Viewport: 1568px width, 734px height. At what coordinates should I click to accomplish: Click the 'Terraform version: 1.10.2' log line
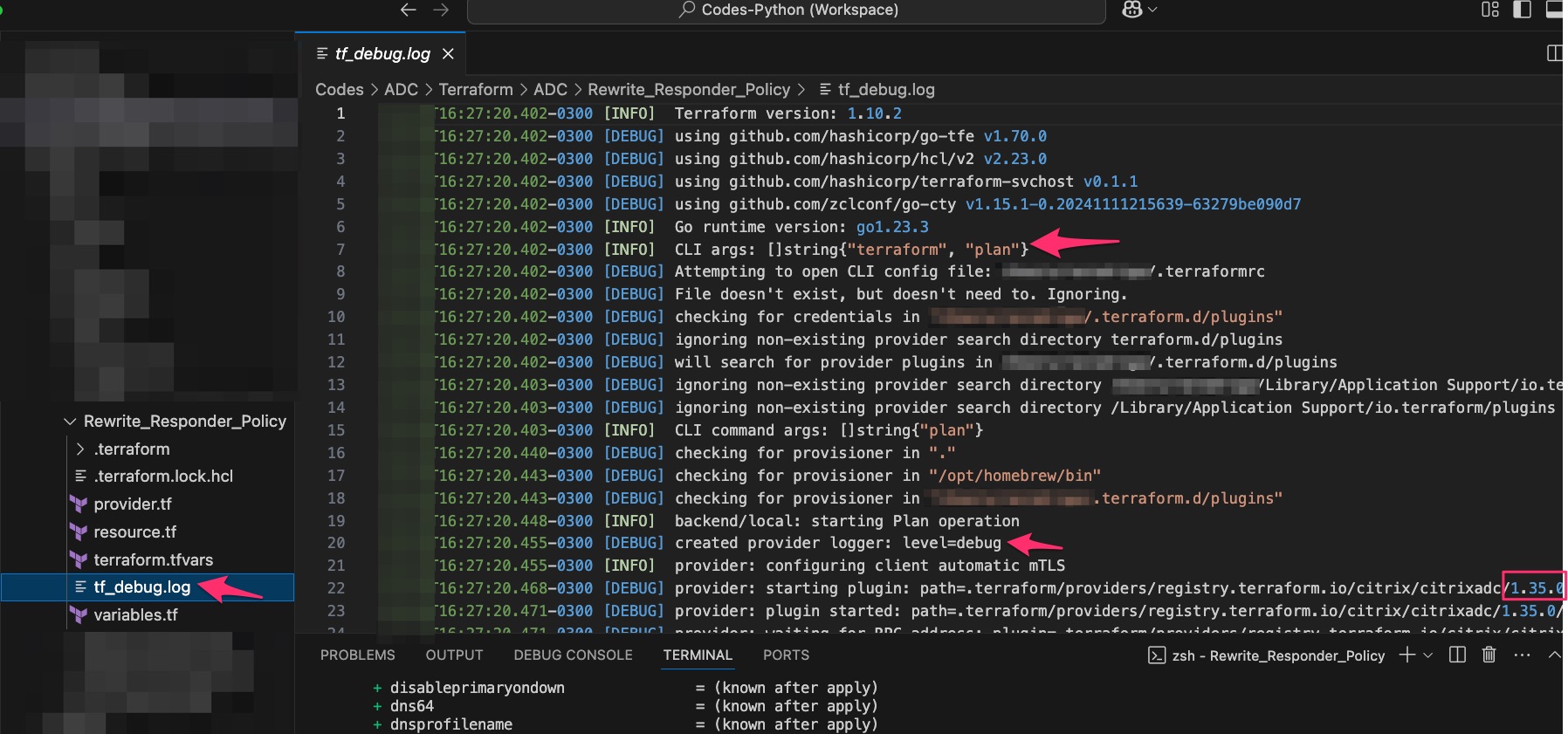pyautogui.click(x=788, y=114)
